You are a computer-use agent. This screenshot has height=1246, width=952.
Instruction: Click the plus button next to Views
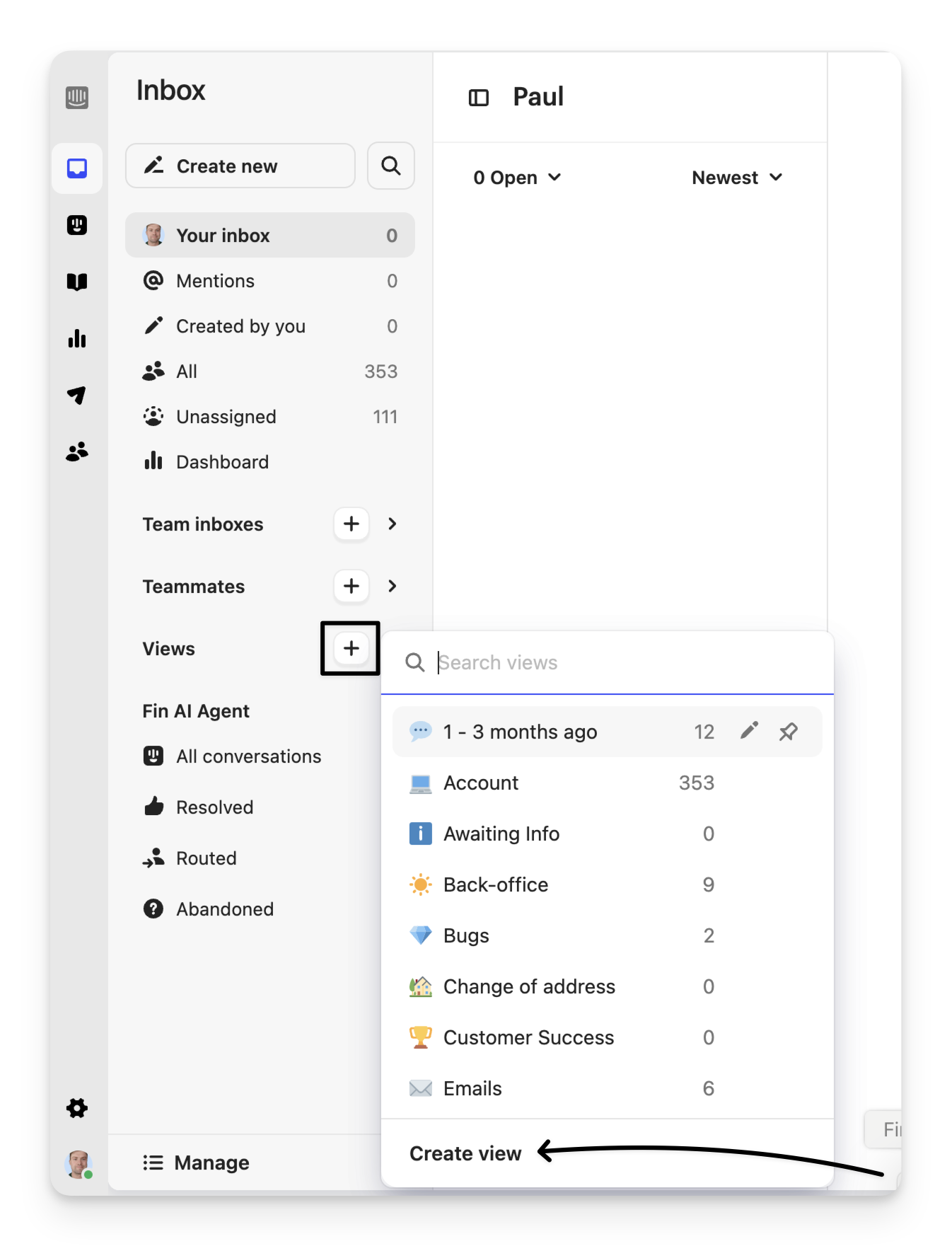click(351, 649)
